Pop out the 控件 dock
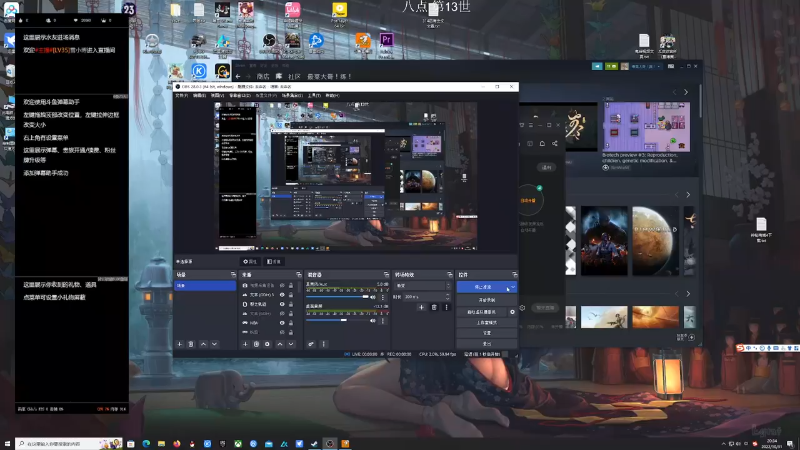The width and height of the screenshot is (800, 450). (514, 274)
